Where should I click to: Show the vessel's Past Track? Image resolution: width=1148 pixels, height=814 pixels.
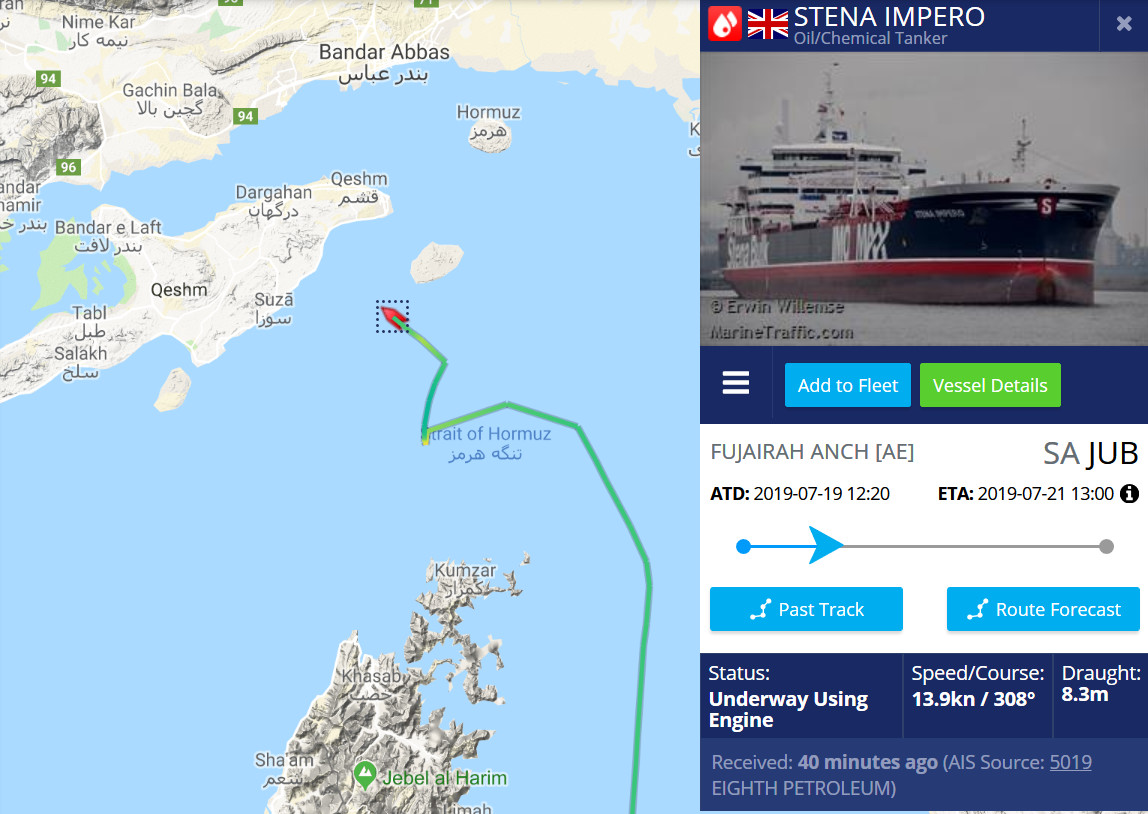coord(806,609)
